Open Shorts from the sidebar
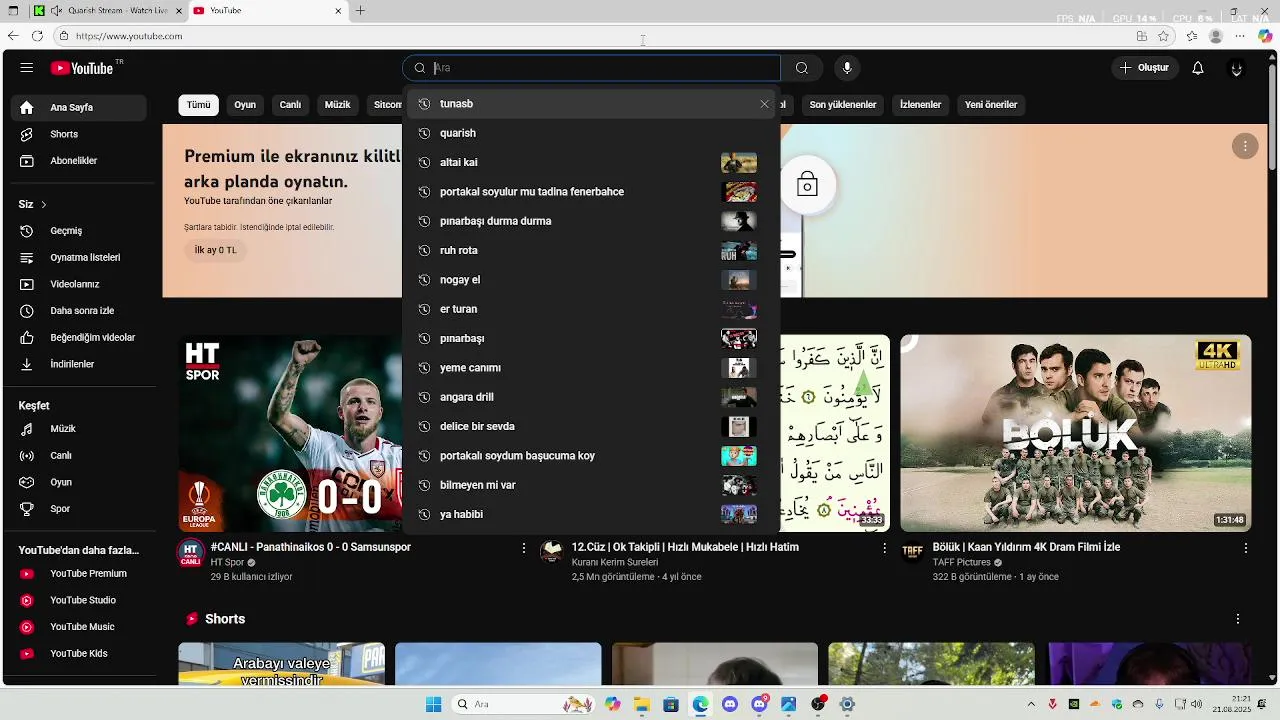Viewport: 1280px width, 720px height. click(79, 134)
